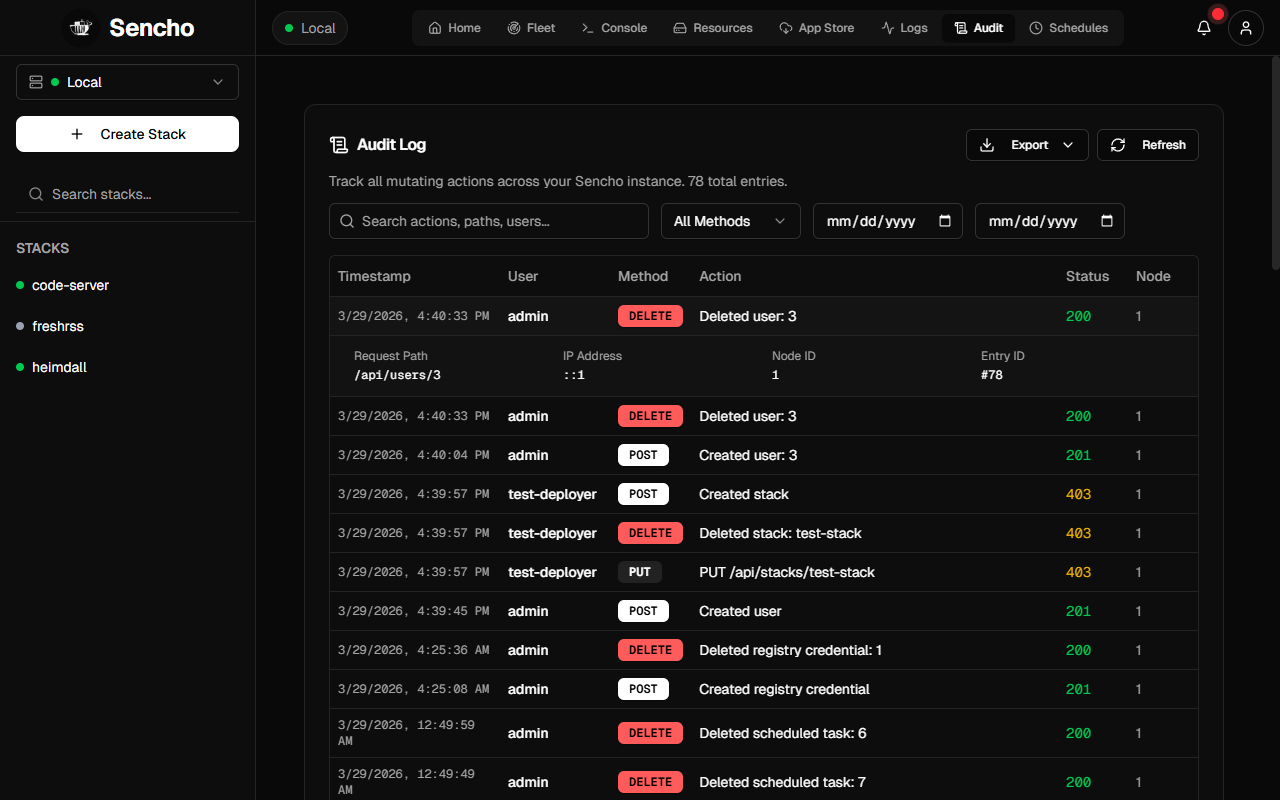Click the Node column header
The image size is (1280, 800).
pyautogui.click(x=1153, y=276)
